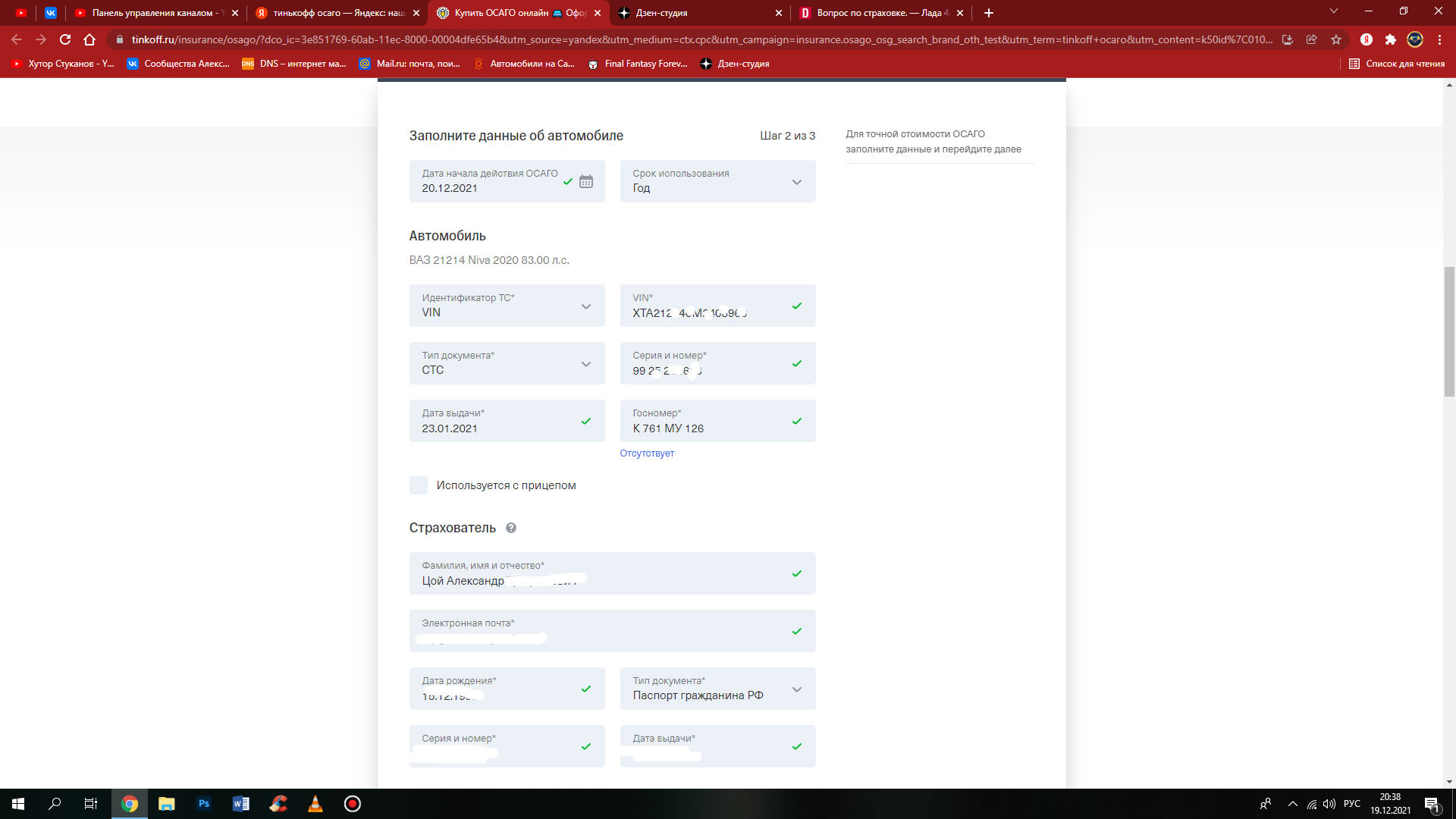Close the 'Купить ОСАГО онлайн' tab
Viewport: 1456px width, 819px height.
coord(598,13)
